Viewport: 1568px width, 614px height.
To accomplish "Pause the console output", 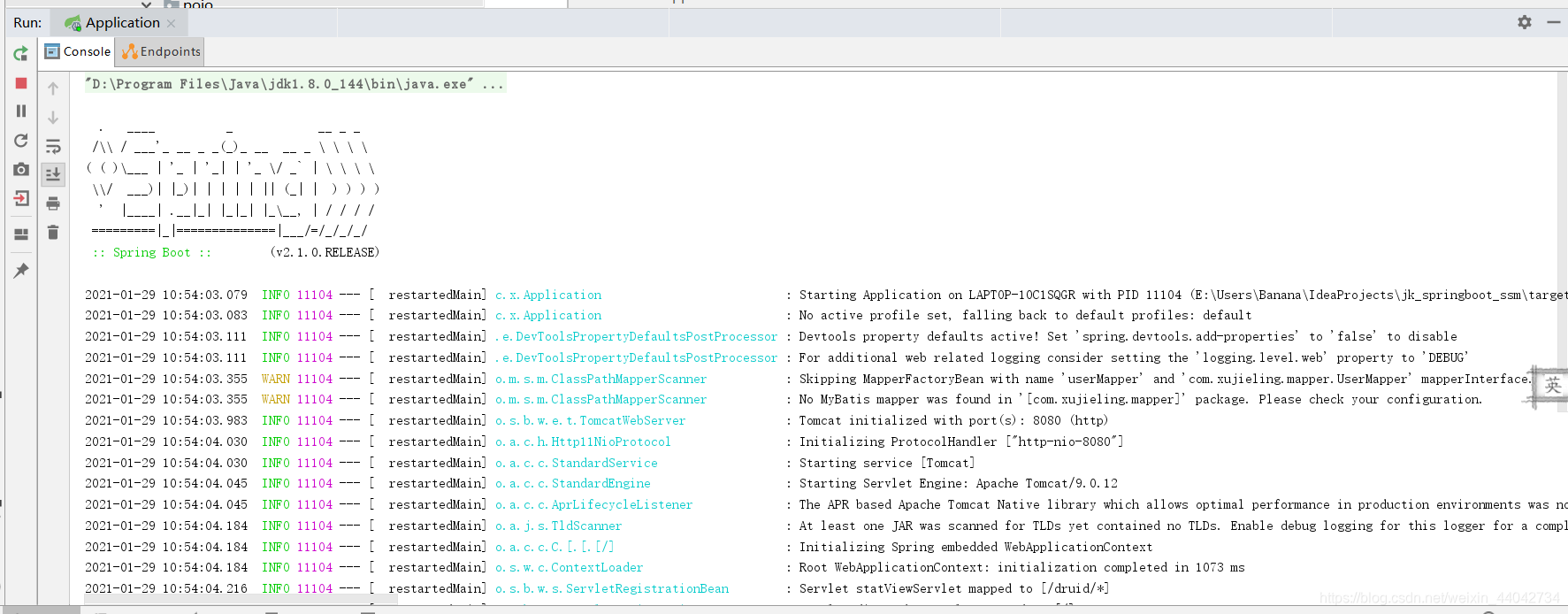I will 21,111.
